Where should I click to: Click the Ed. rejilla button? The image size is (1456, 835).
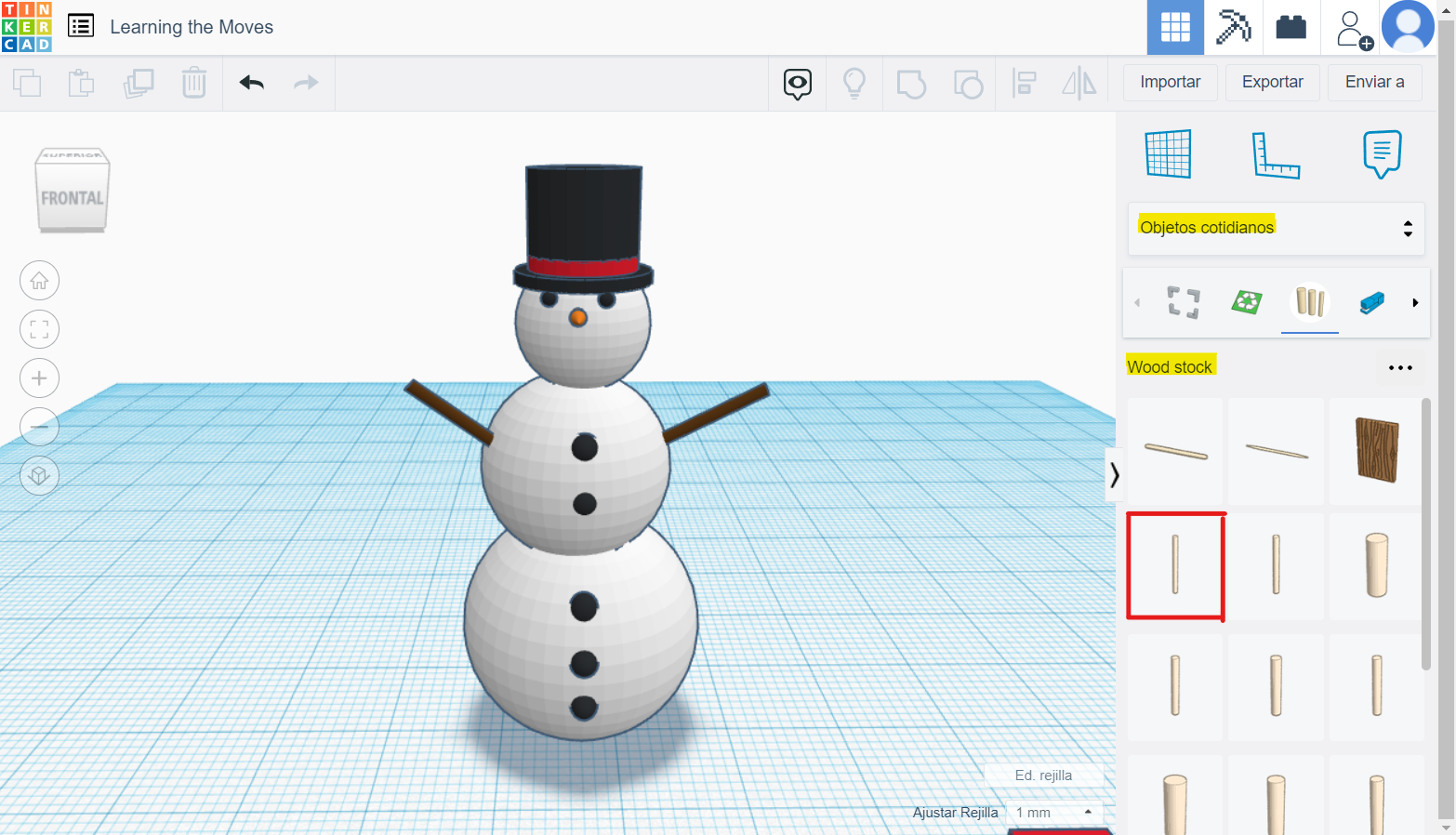1043,775
